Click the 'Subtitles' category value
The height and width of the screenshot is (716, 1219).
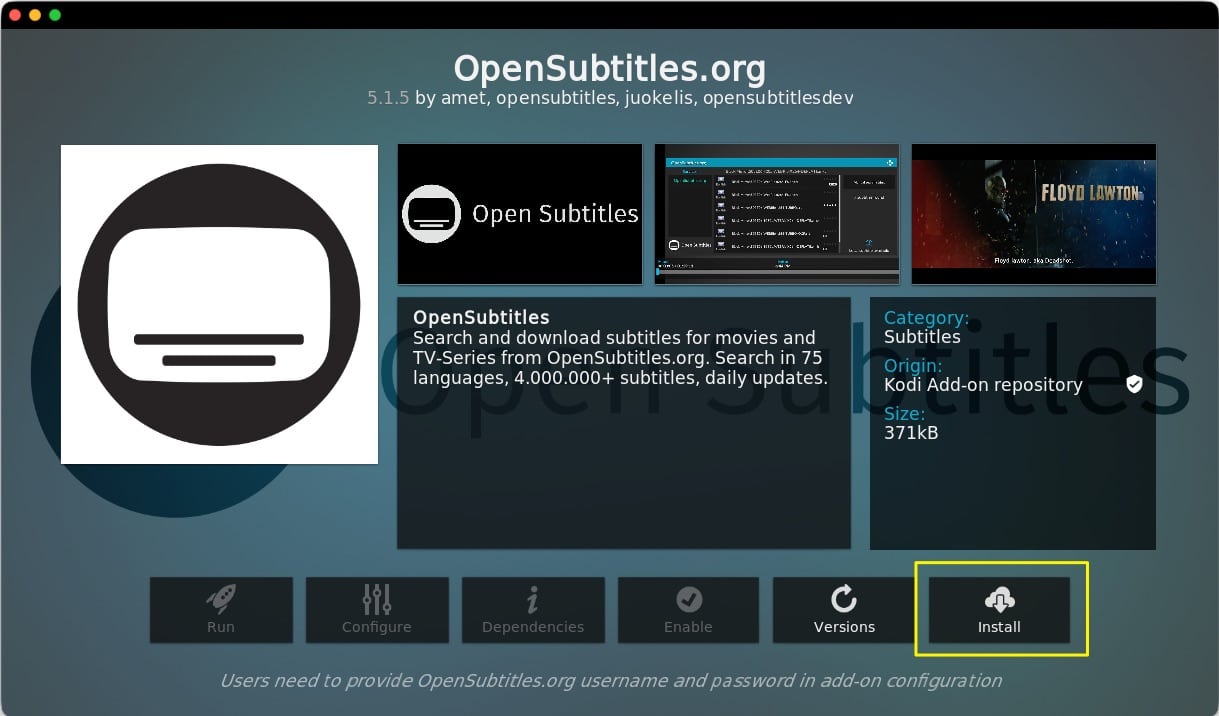coord(922,337)
